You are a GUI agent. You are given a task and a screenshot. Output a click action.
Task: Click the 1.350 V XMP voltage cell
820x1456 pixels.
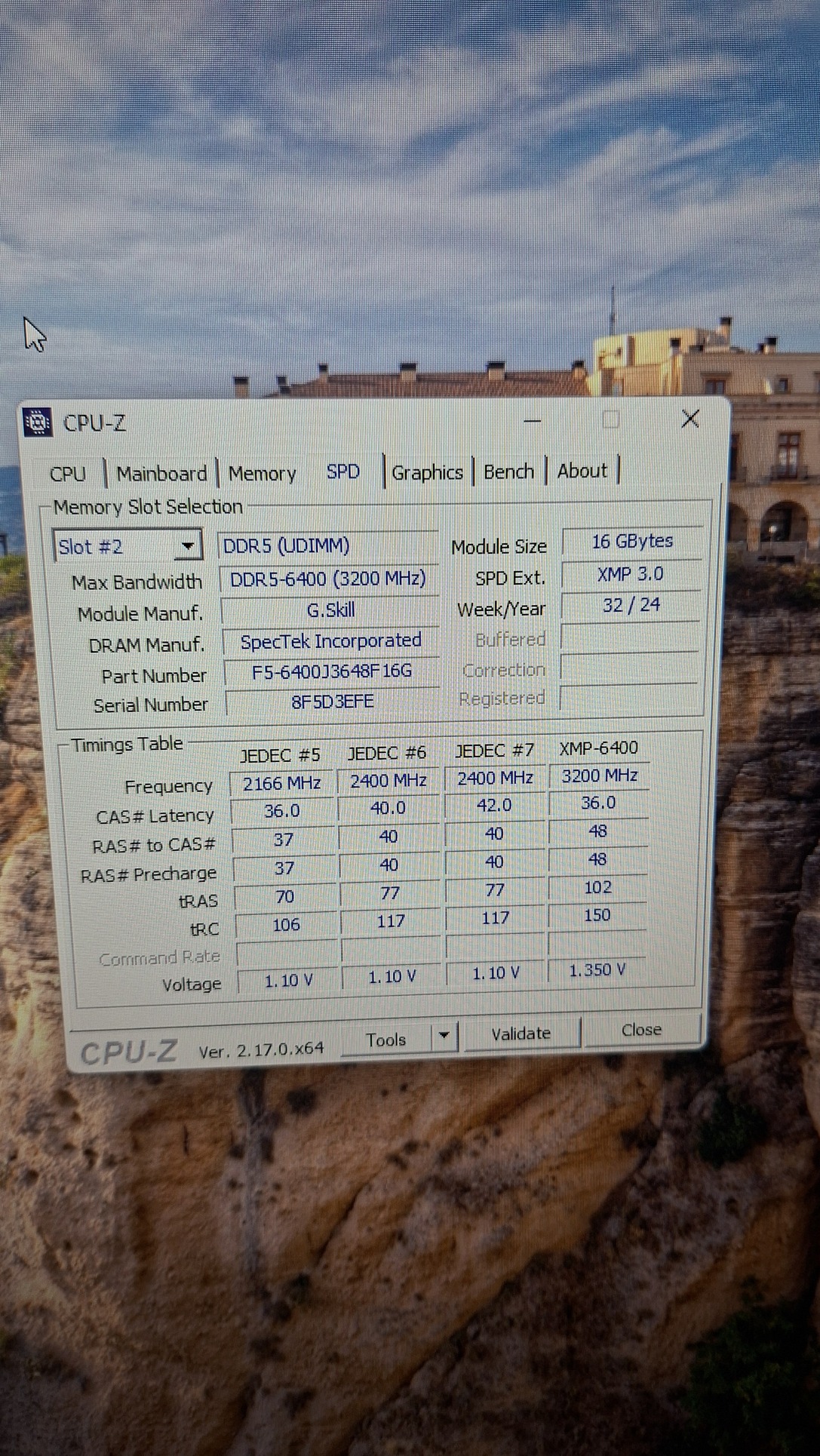[597, 969]
